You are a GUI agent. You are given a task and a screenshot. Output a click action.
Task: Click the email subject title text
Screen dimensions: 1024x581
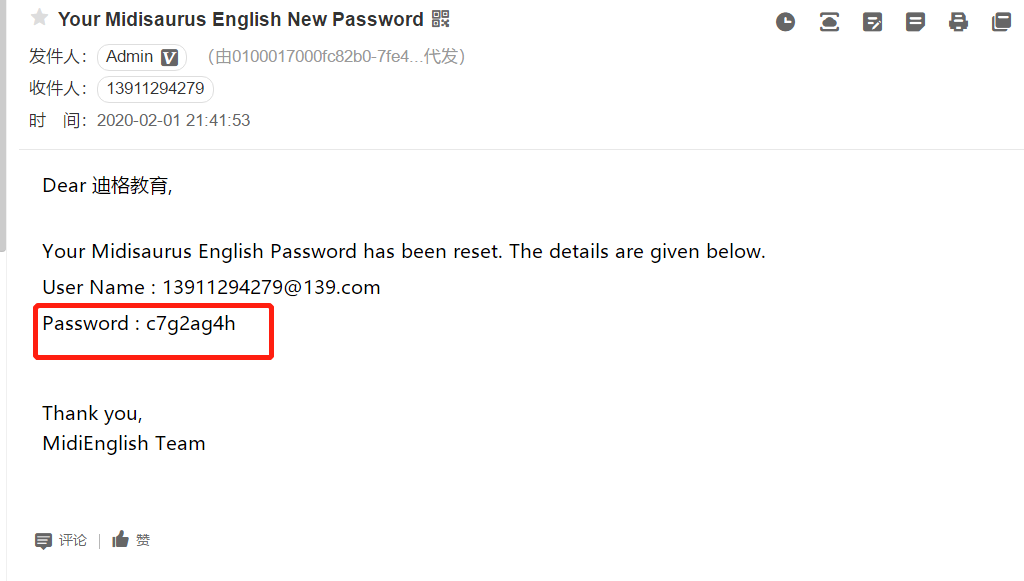click(240, 20)
